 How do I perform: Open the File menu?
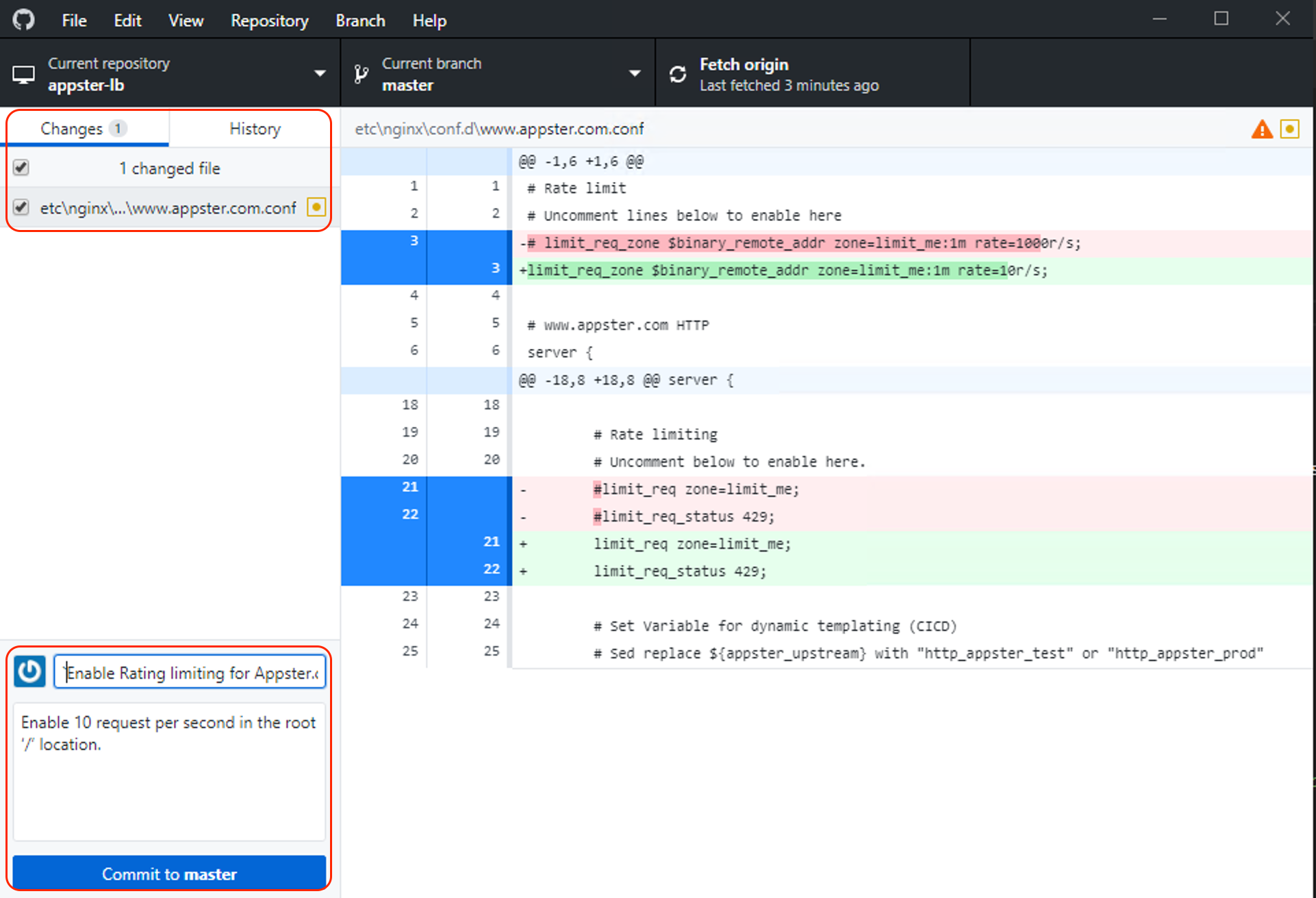tap(74, 21)
